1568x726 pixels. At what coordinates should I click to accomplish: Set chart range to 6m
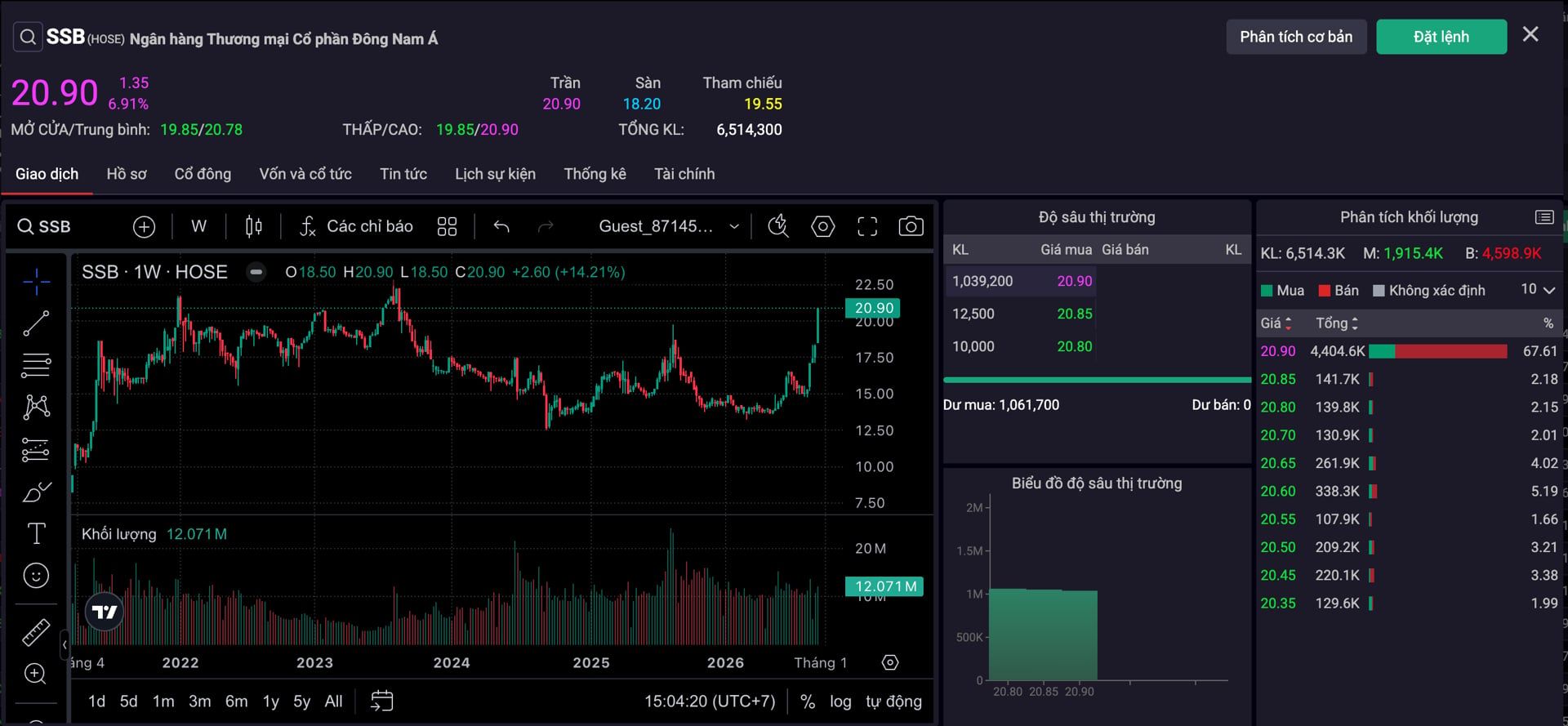pyautogui.click(x=237, y=702)
